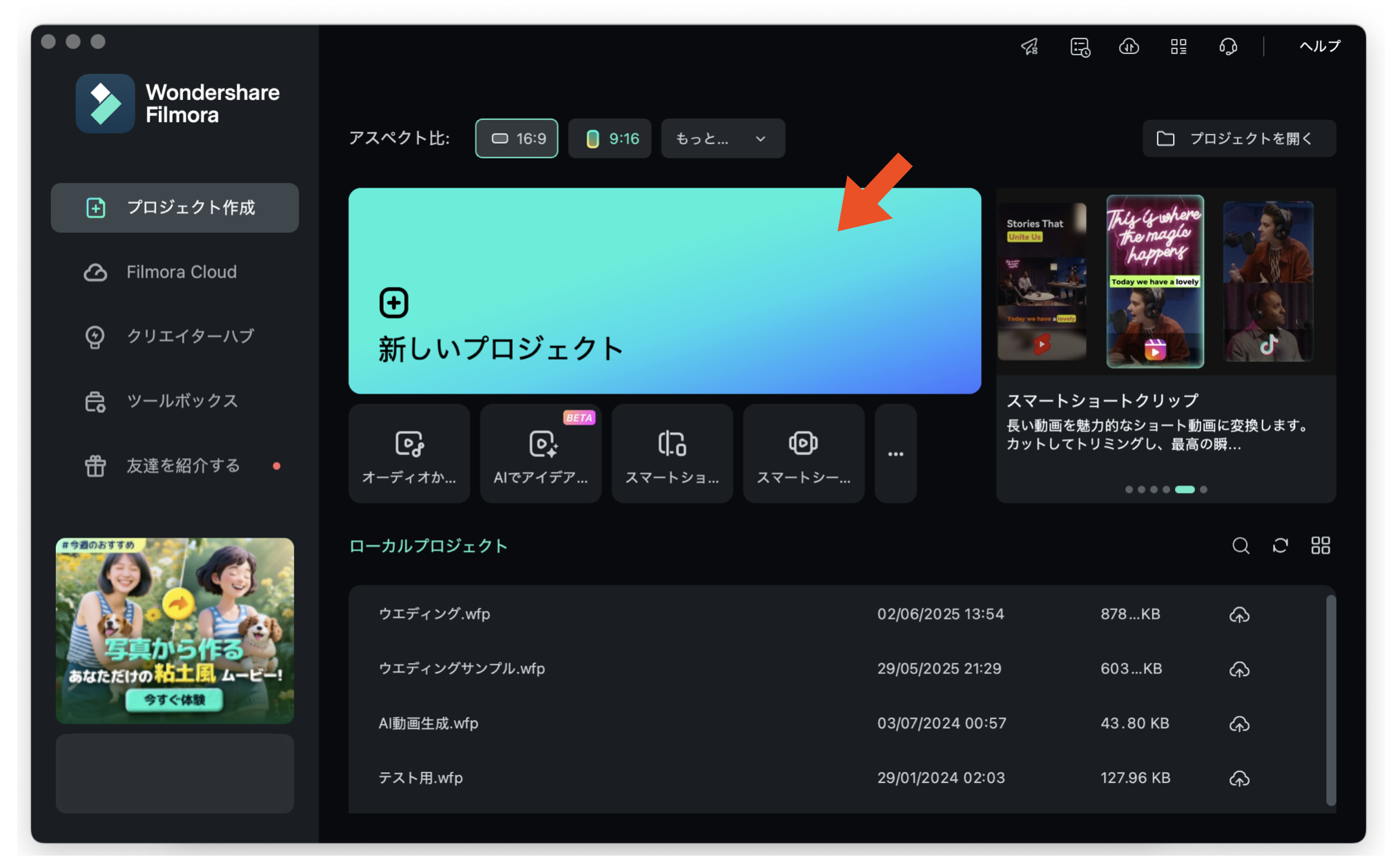Open テスト用.wfp project
Image resolution: width=1400 pixels, height=866 pixels.
[837, 778]
